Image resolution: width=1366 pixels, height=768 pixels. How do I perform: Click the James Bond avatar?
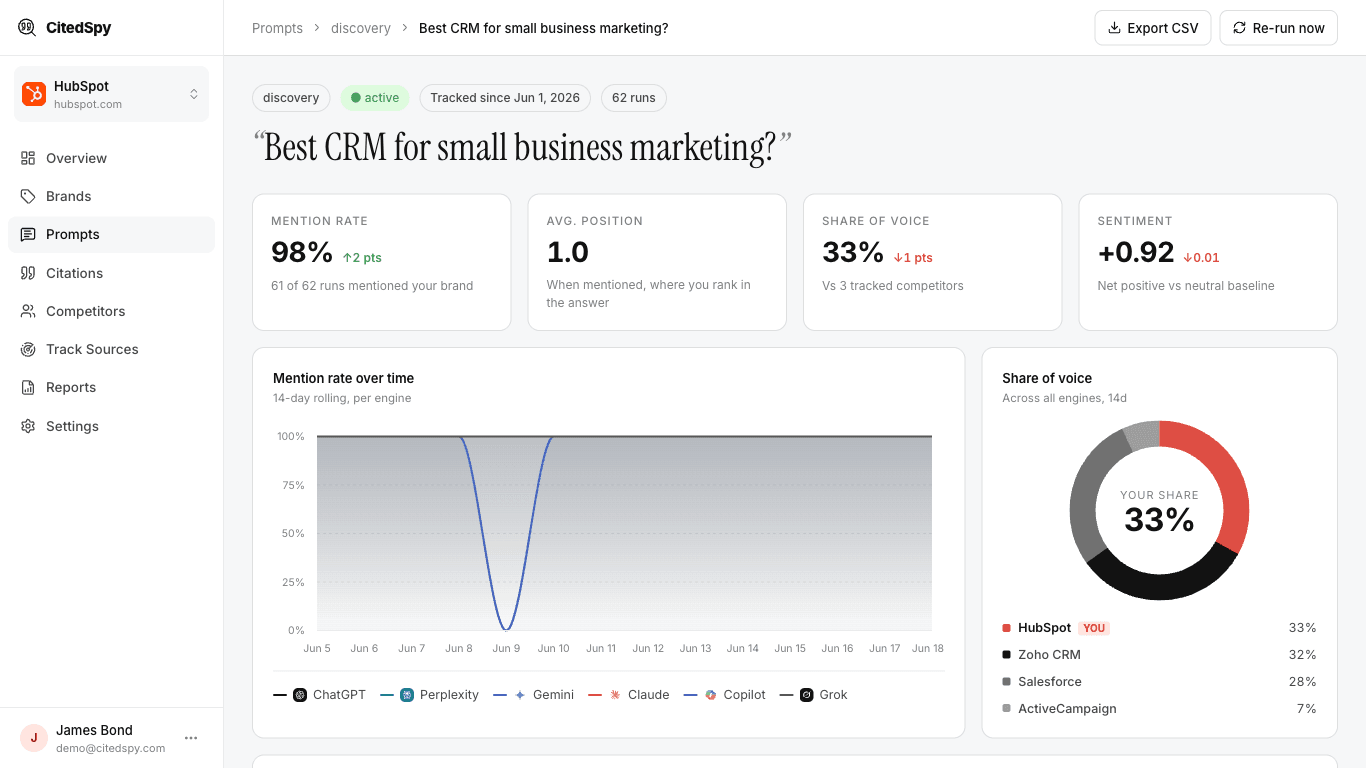(34, 738)
